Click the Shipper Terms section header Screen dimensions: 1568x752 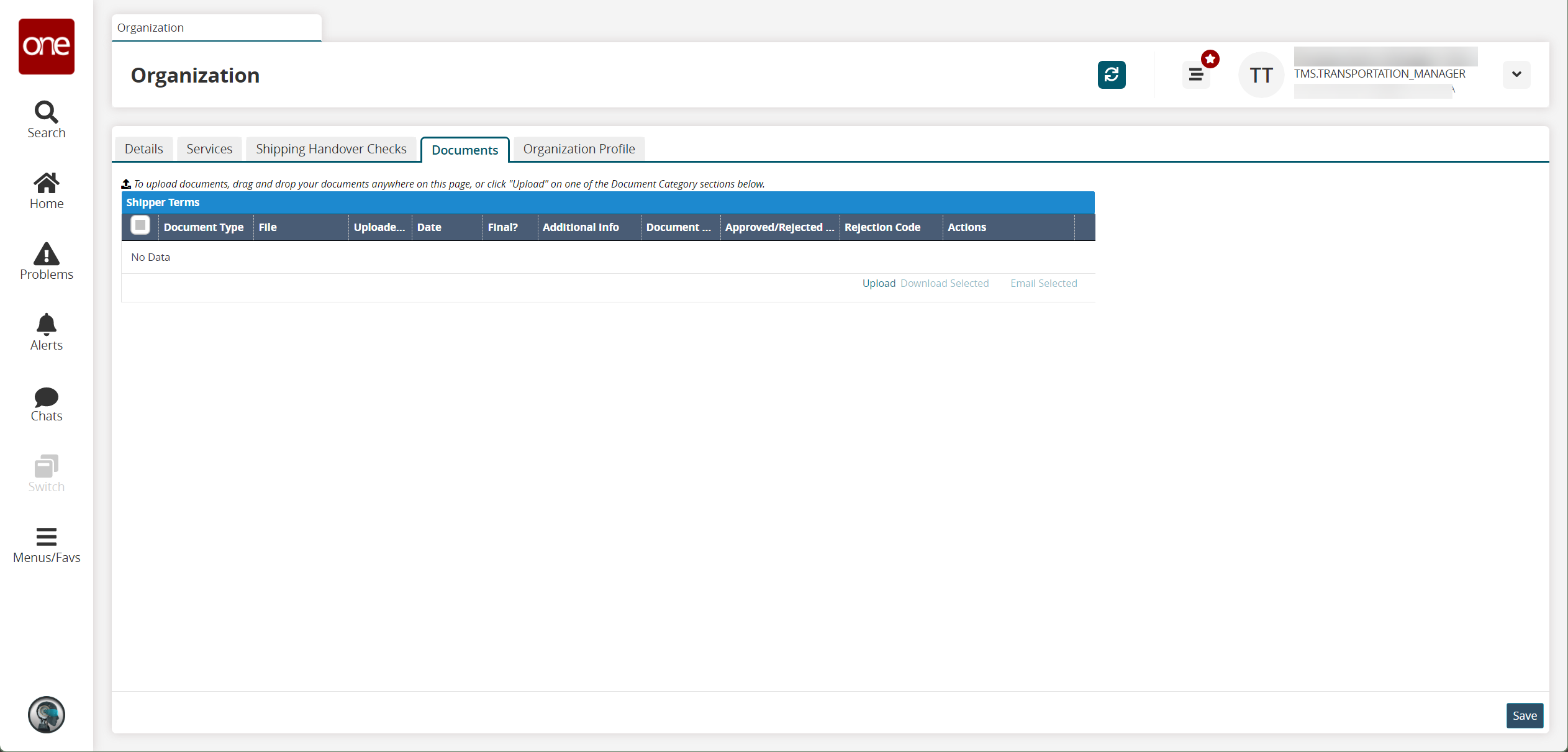(608, 202)
